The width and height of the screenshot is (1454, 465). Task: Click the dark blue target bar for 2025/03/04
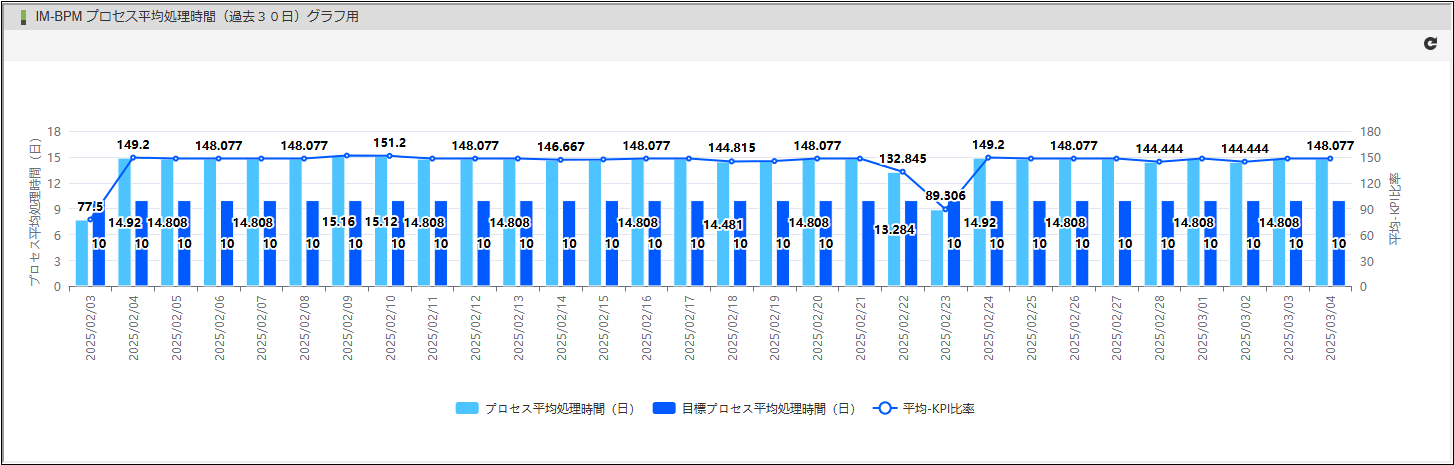[1339, 244]
